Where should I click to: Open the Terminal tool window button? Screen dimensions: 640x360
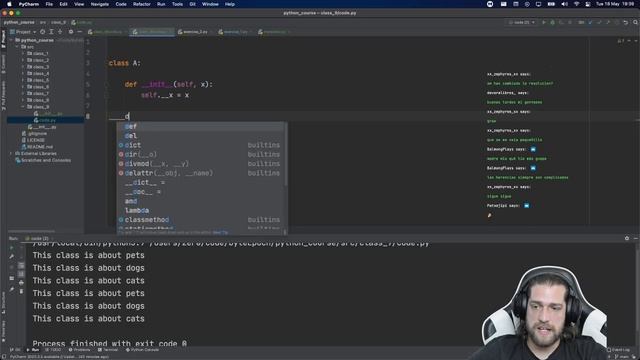point(108,350)
